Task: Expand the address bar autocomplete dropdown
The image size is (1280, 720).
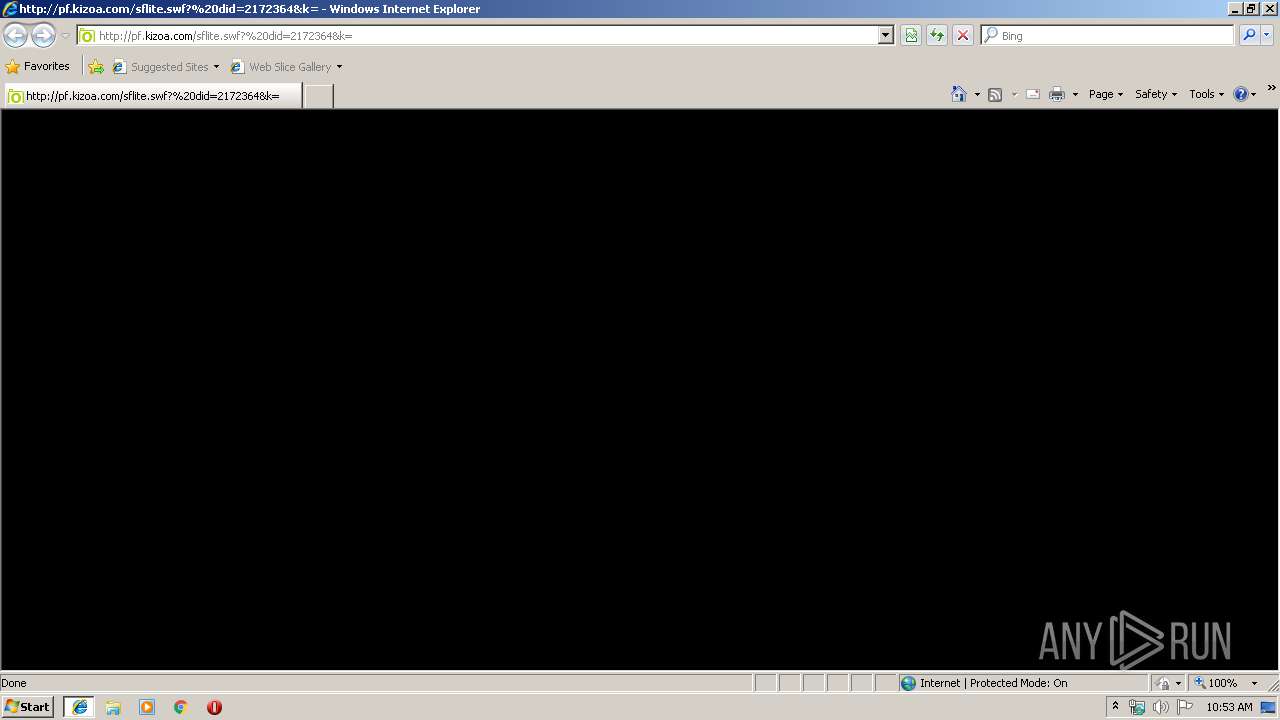Action: [885, 35]
